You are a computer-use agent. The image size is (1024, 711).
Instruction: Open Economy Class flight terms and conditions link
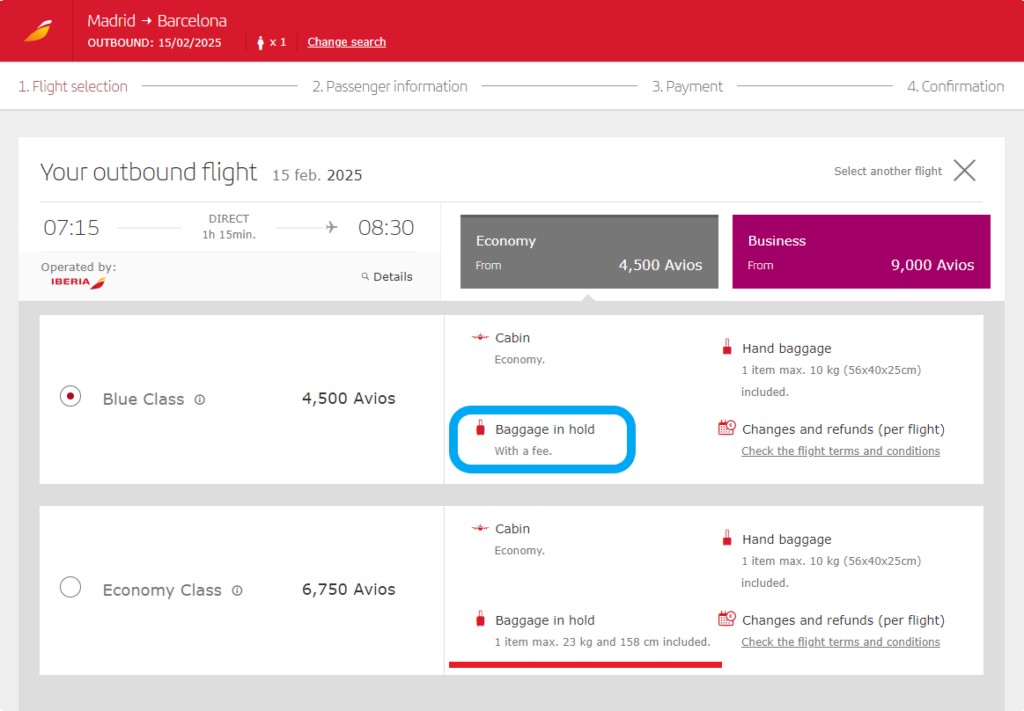point(840,642)
